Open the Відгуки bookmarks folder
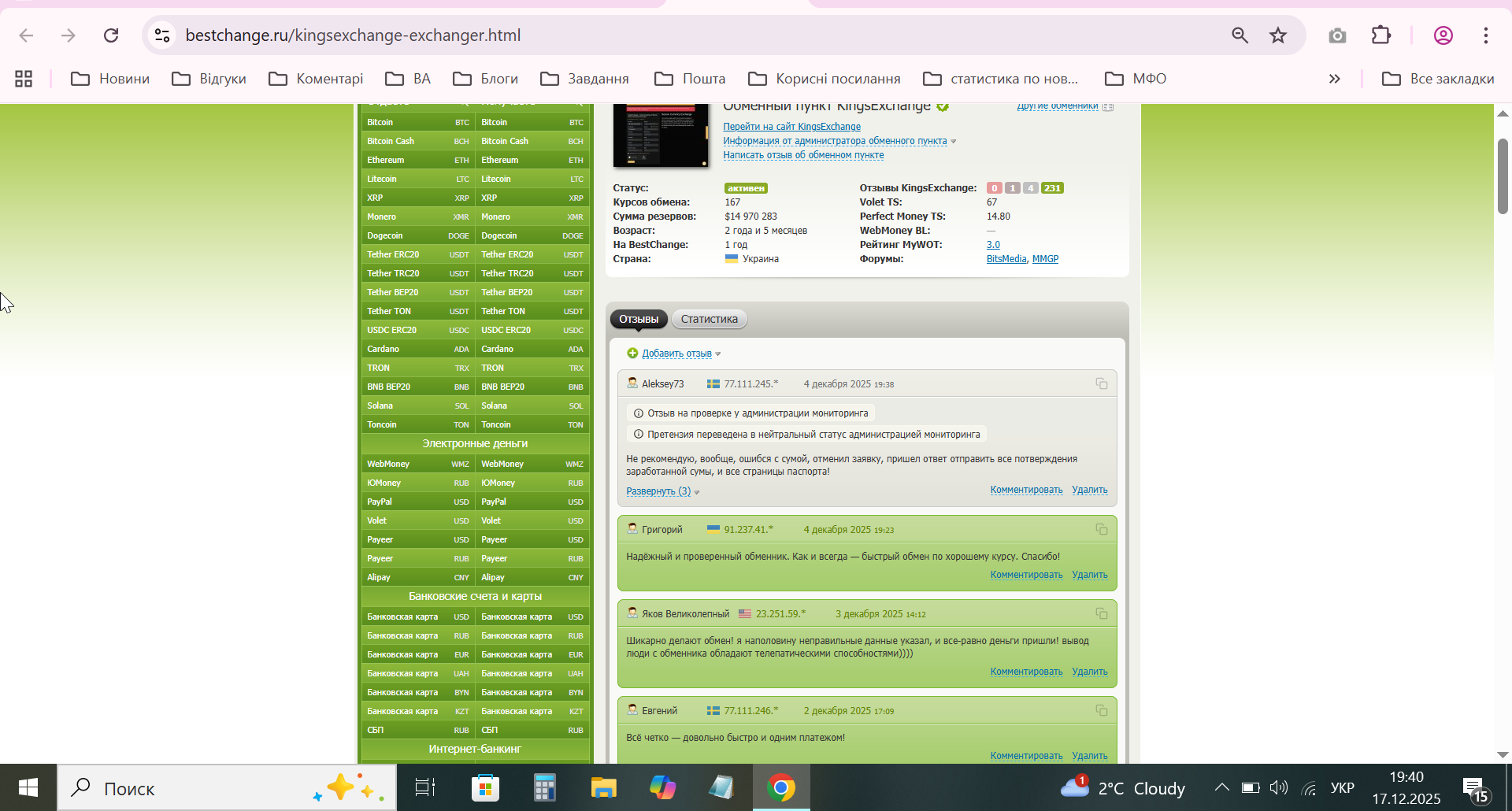The height and width of the screenshot is (811, 1512). click(x=209, y=79)
